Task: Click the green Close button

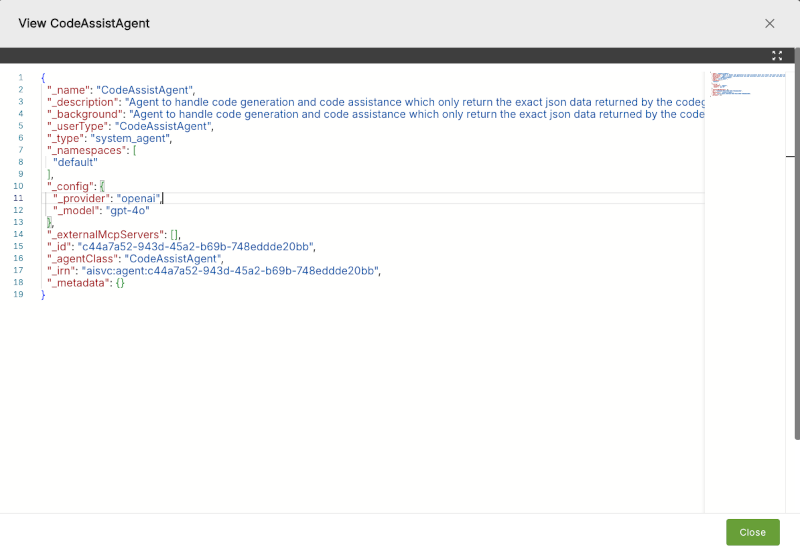Action: pos(753,532)
